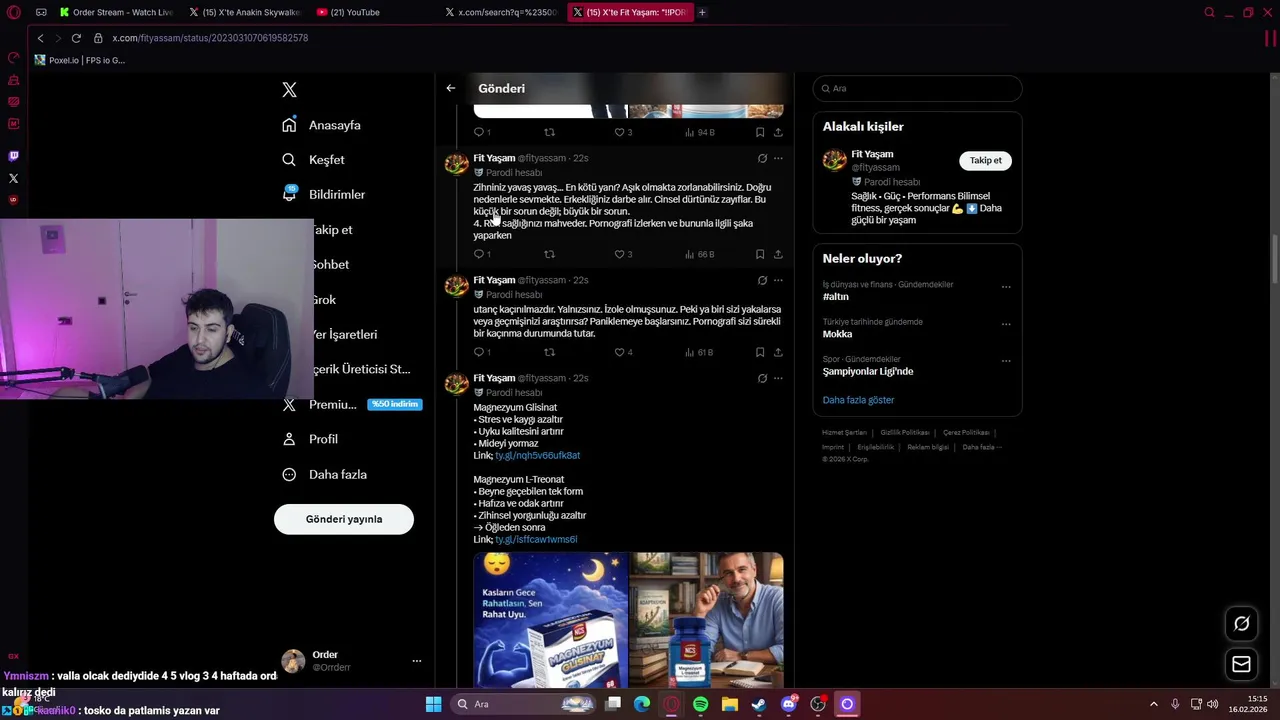Bookmark the 'utanç kaçınılmazdır' post
The image size is (1280, 720).
tap(760, 352)
